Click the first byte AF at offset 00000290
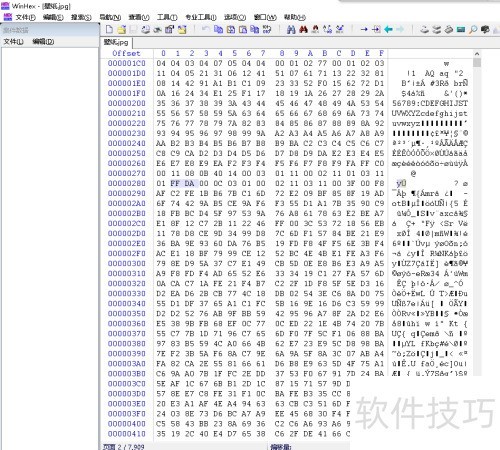This screenshot has width=500, height=450. [161, 193]
